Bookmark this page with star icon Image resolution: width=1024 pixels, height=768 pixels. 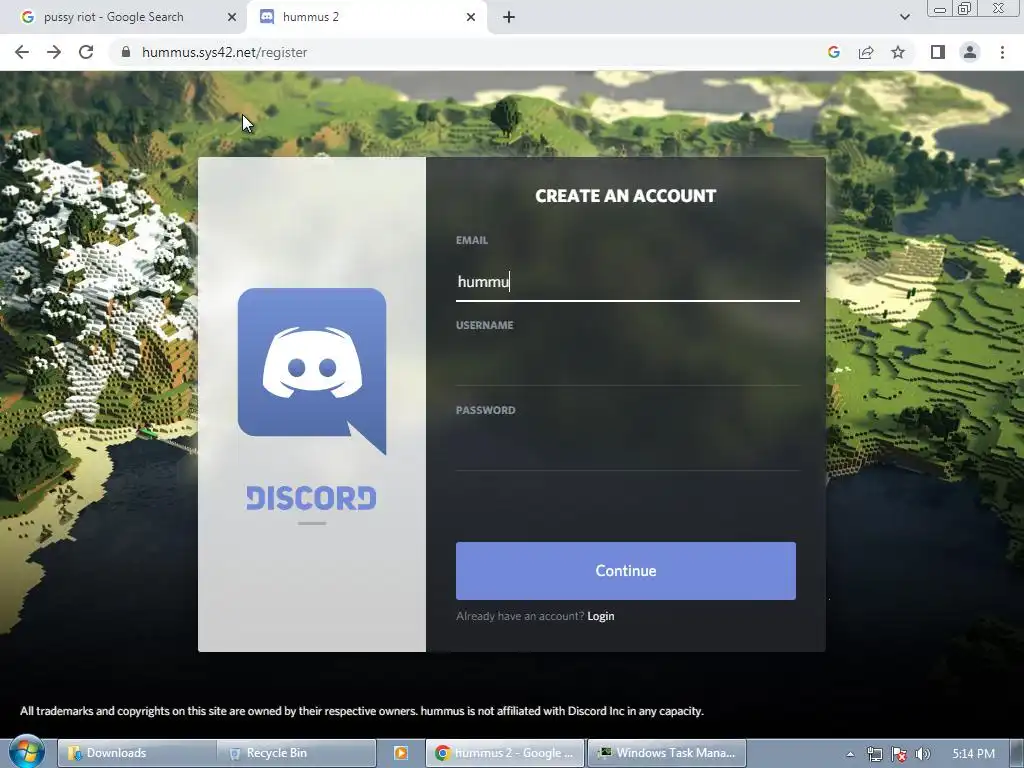point(898,52)
